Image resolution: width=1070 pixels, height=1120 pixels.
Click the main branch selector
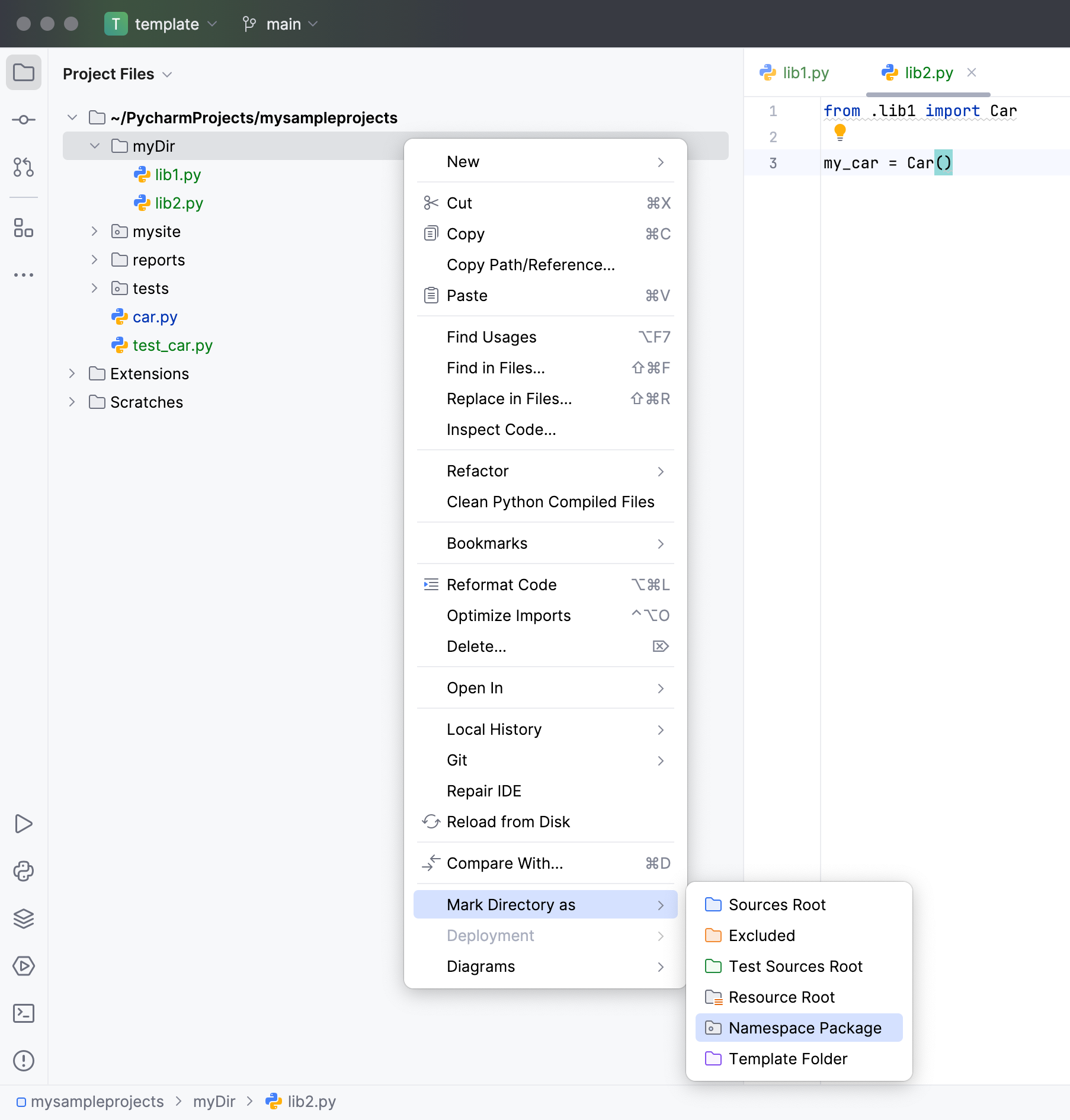point(283,24)
